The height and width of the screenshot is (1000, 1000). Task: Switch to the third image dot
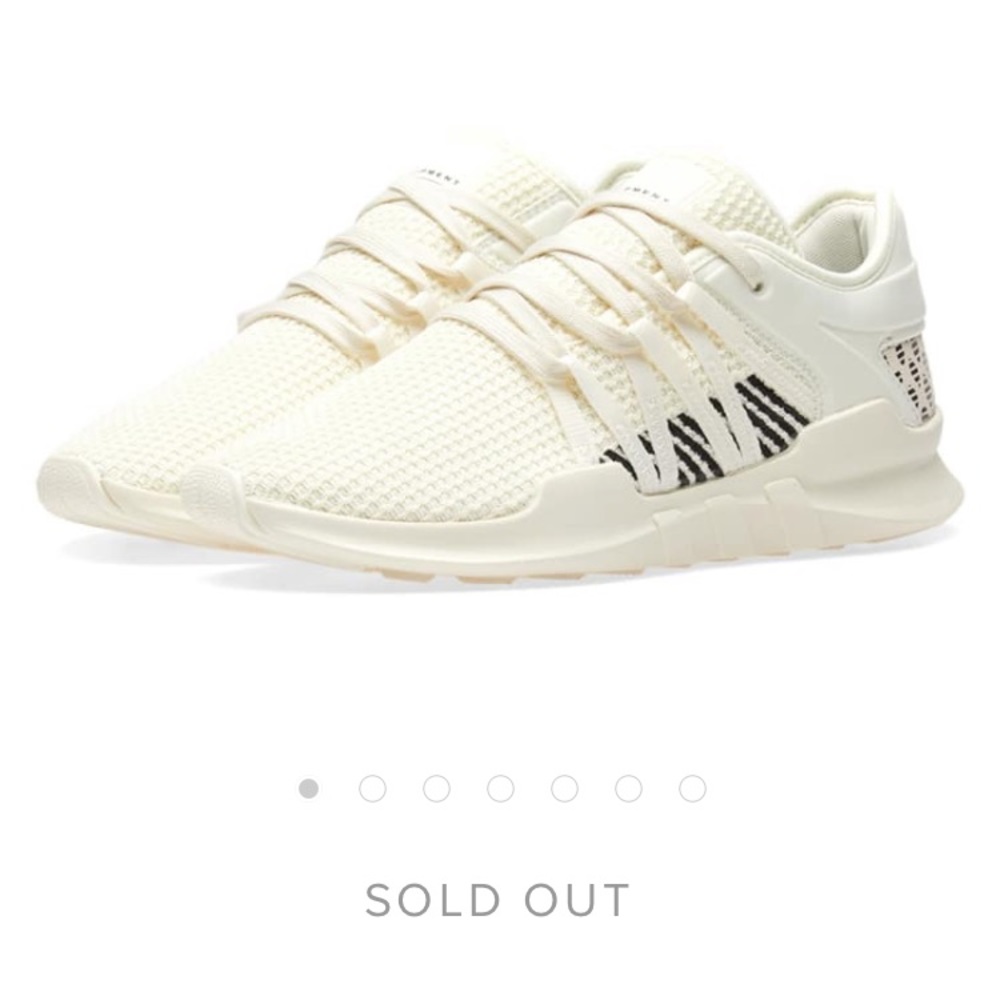(436, 789)
